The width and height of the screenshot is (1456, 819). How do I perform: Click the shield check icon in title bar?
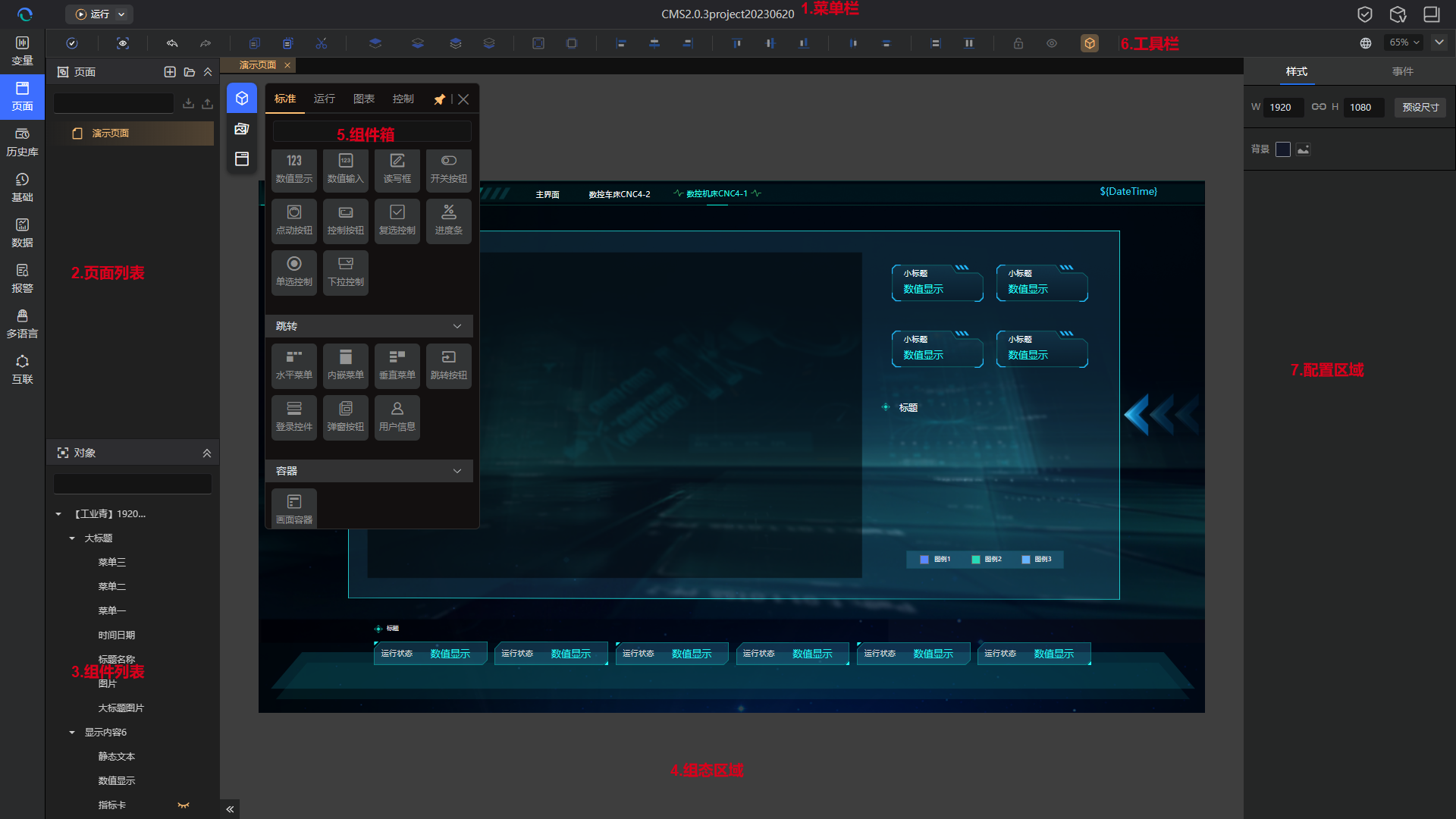point(1365,14)
